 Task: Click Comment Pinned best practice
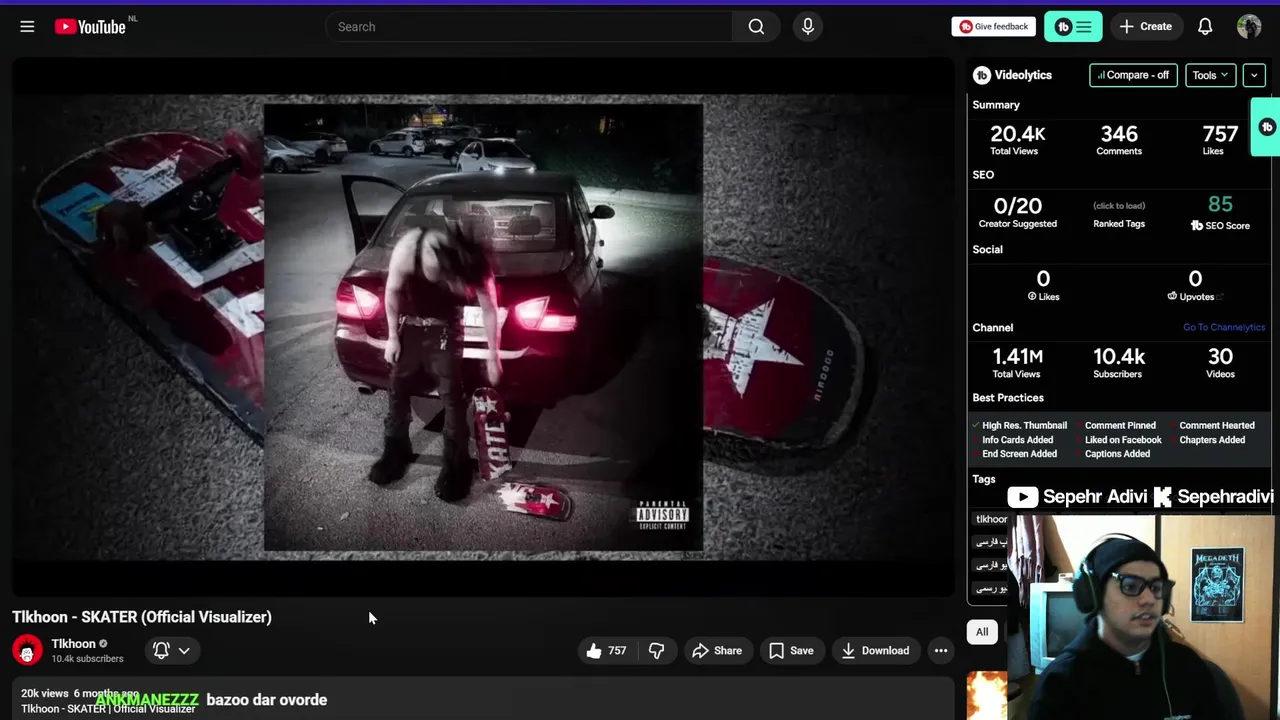tap(1119, 425)
